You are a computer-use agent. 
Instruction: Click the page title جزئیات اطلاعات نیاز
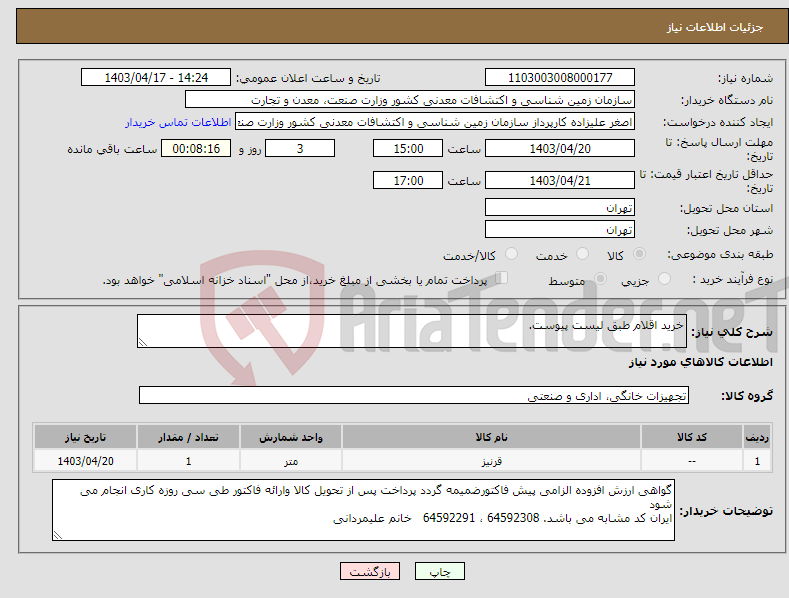click(x=715, y=27)
